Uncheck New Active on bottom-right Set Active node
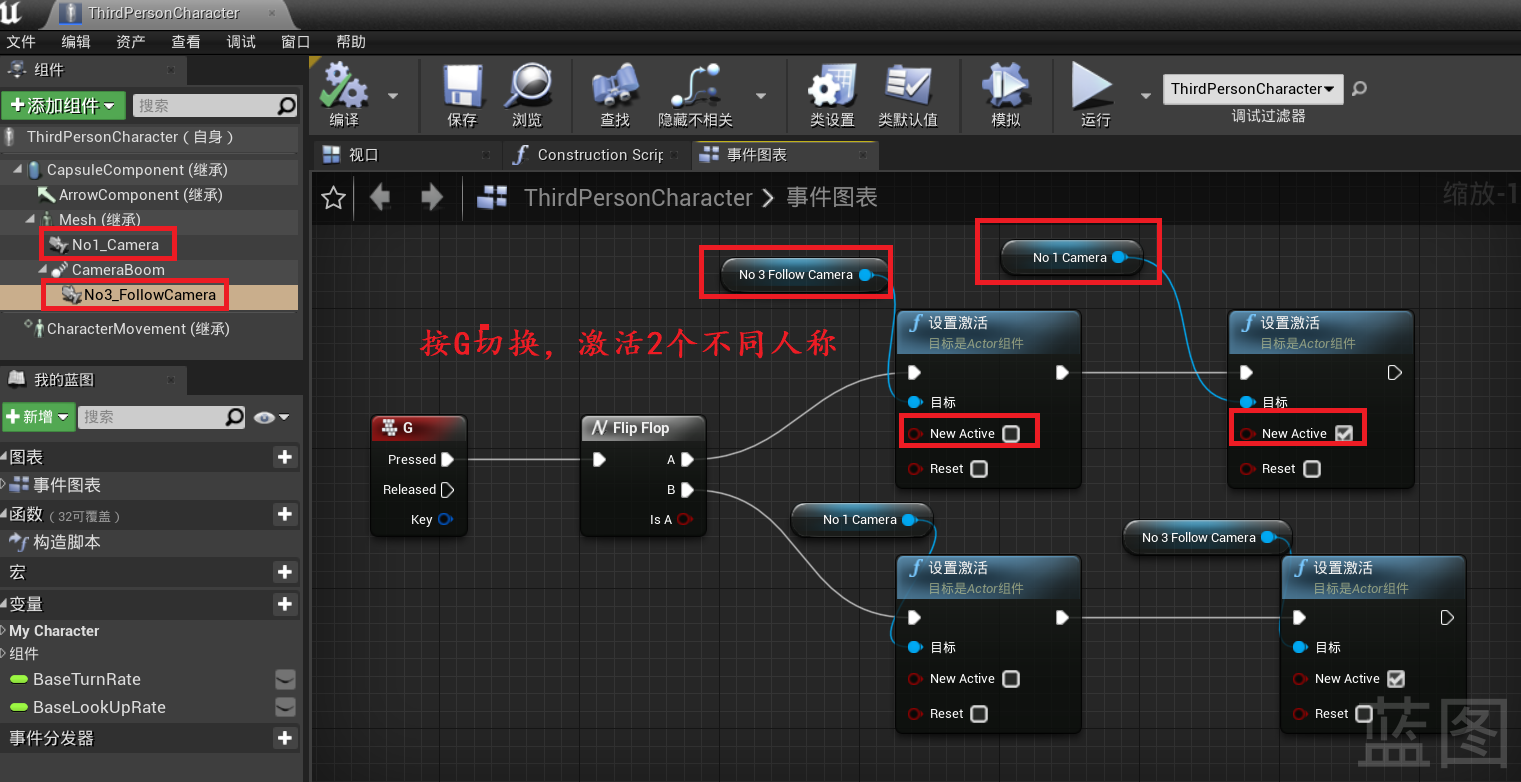The height and width of the screenshot is (782, 1521). [1396, 678]
